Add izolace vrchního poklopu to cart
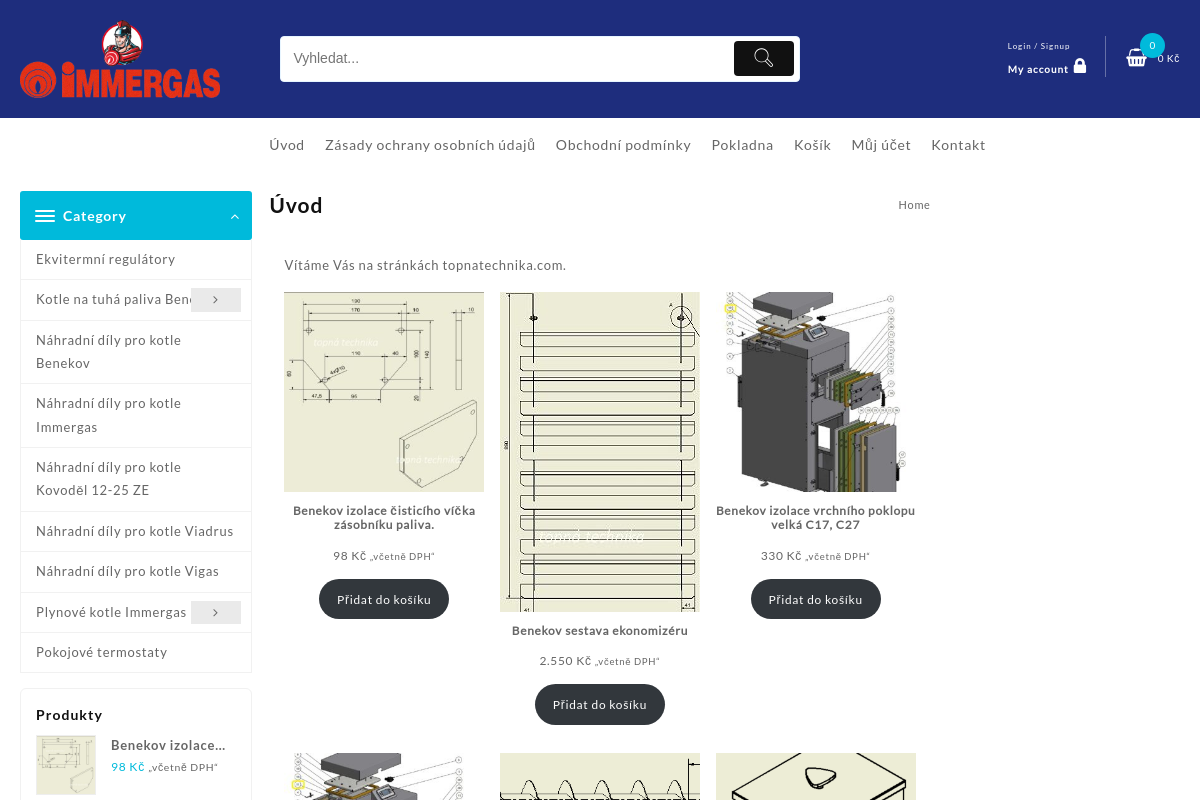 click(x=816, y=599)
